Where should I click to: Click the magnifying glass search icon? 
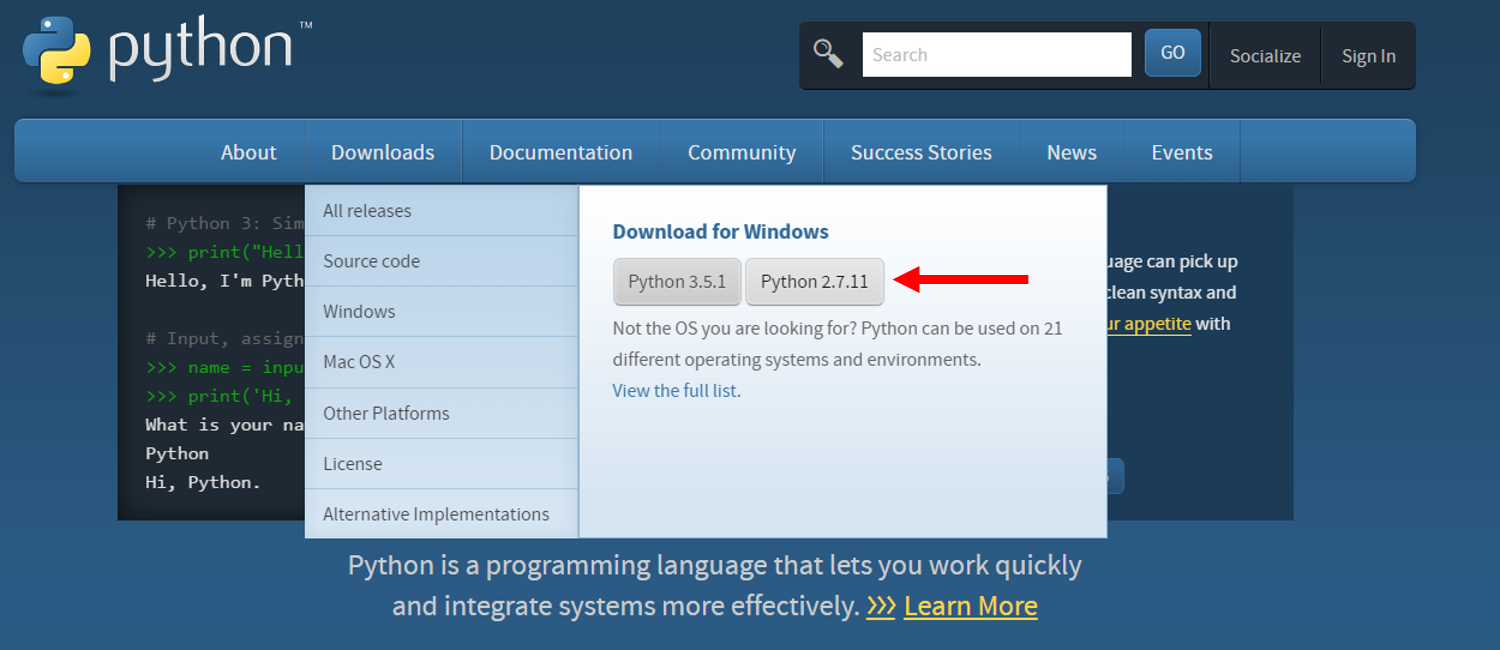pos(829,53)
